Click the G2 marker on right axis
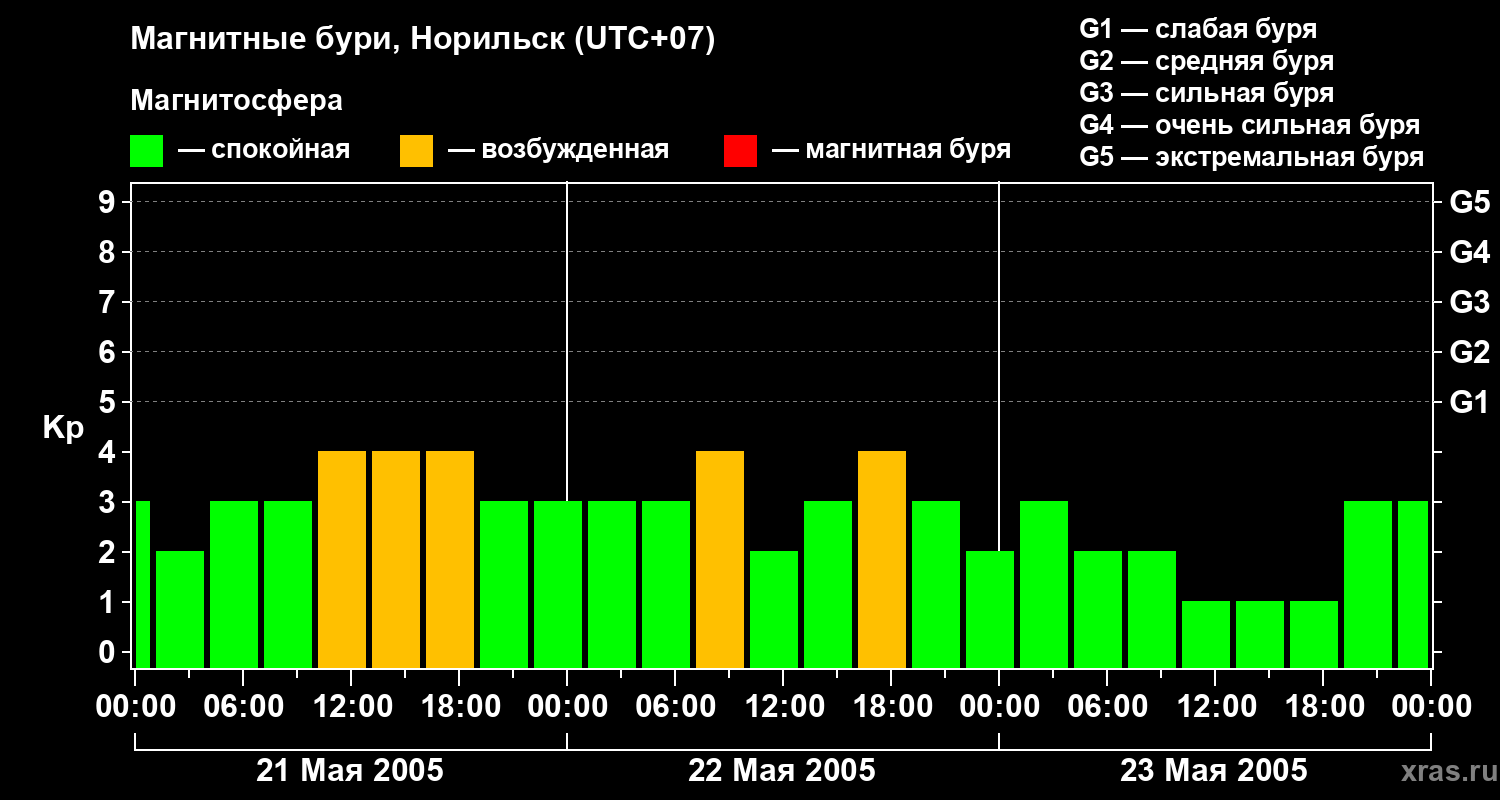Viewport: 1500px width, 800px height. (1469, 352)
